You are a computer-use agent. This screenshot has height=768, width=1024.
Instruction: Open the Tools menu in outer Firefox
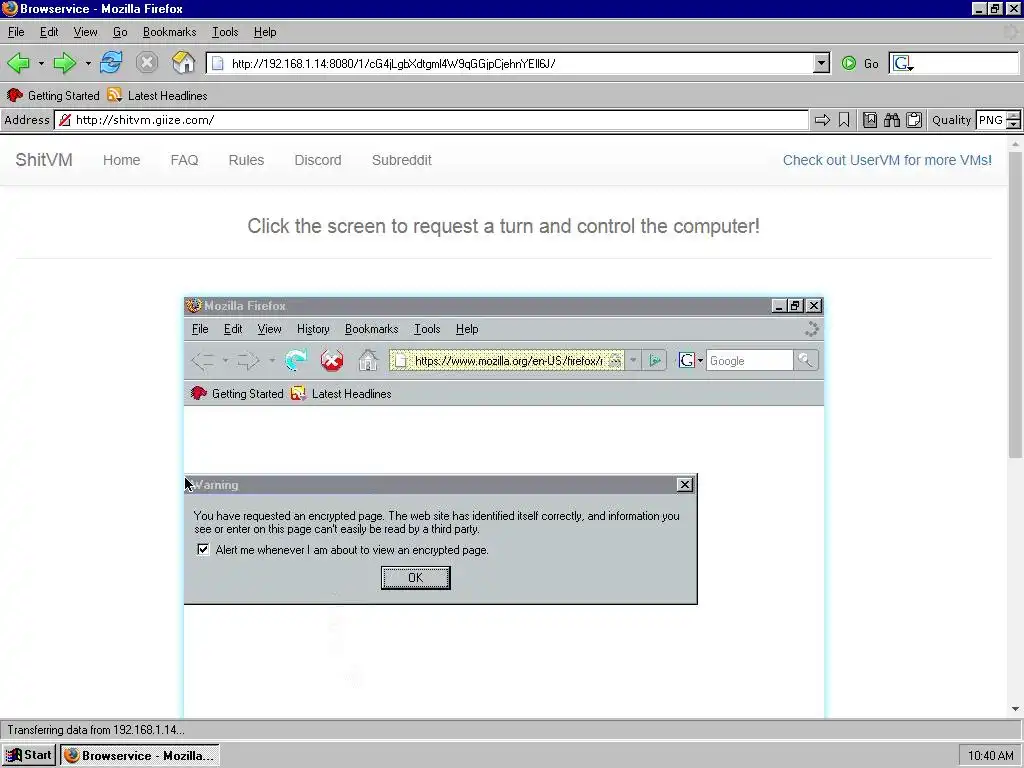tap(225, 32)
